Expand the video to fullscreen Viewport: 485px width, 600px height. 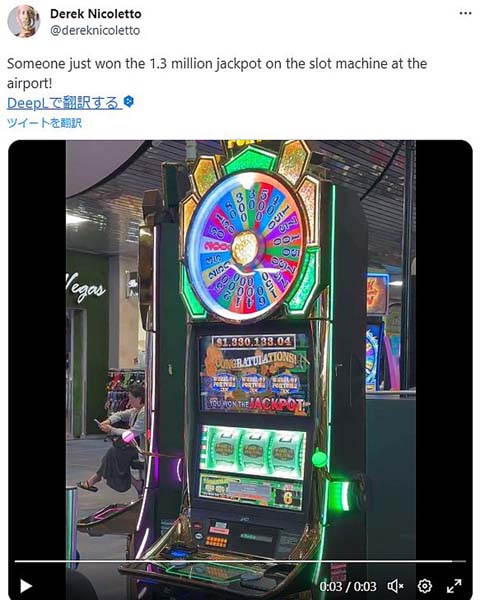(x=454, y=586)
